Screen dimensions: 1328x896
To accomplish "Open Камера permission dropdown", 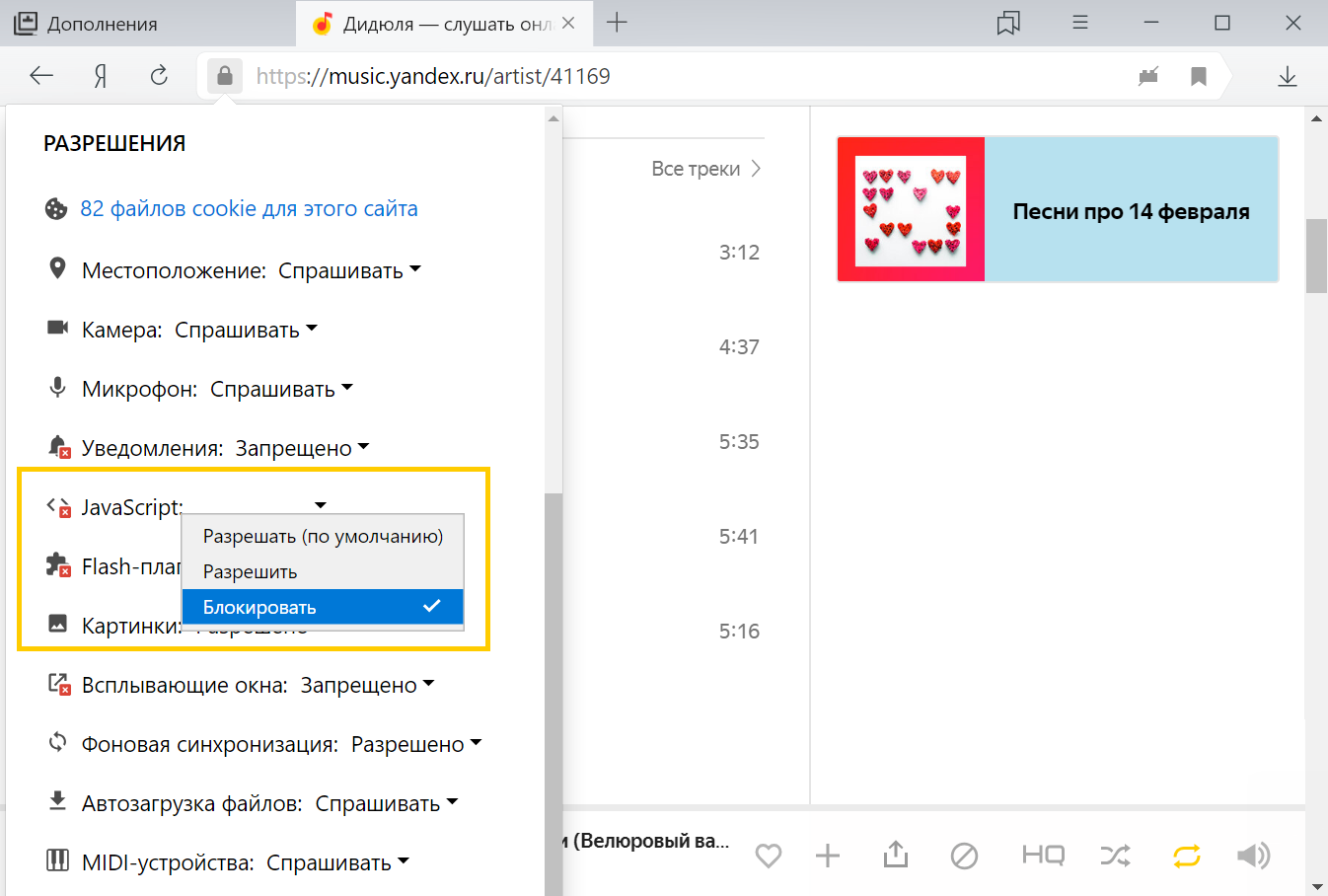I will pyautogui.click(x=246, y=330).
